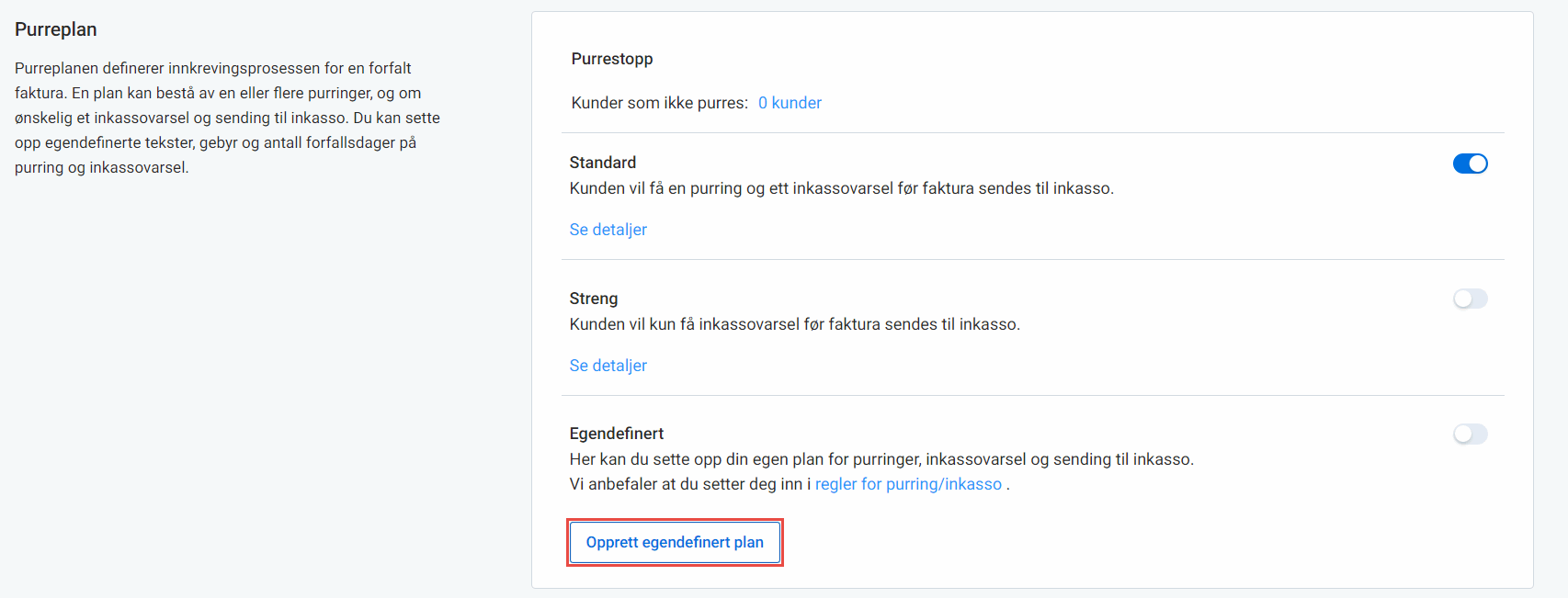Open the 0 kunder link
Screen dimensions: 1568x598
point(790,103)
